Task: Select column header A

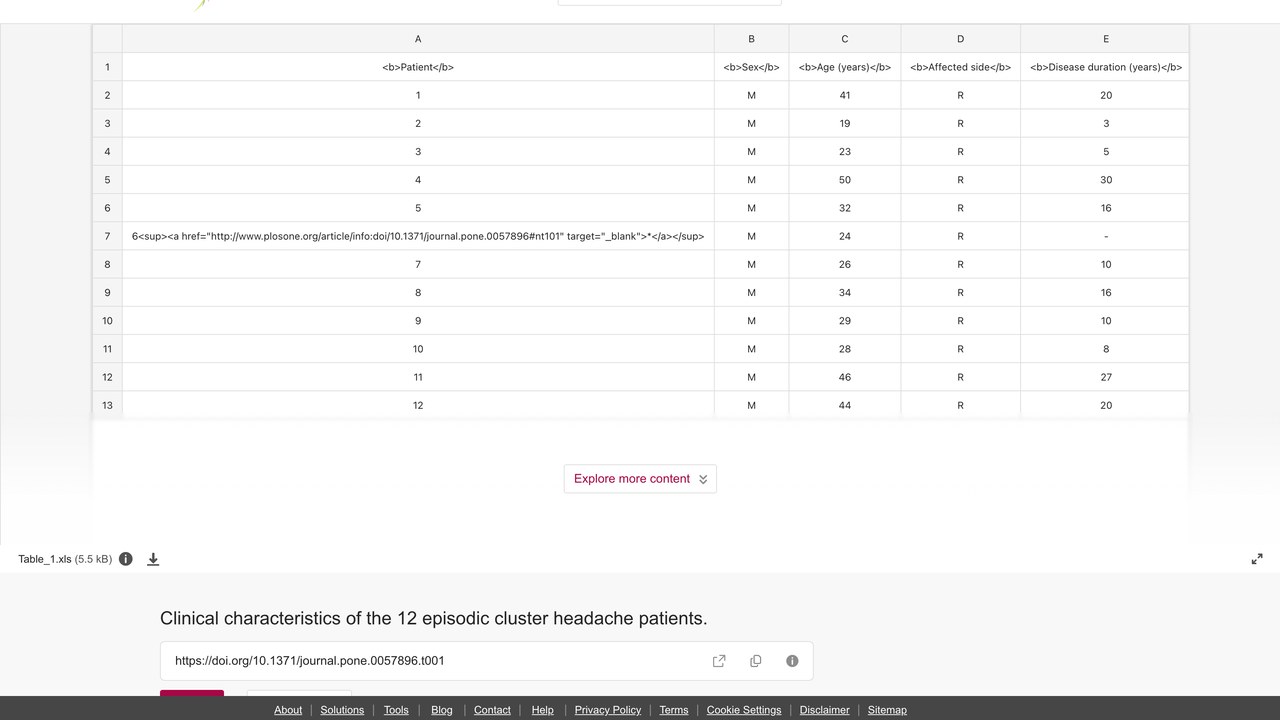Action: [418, 39]
